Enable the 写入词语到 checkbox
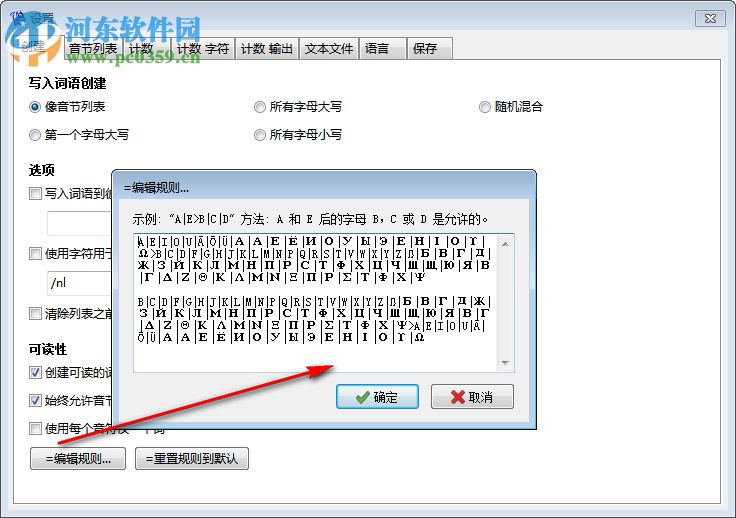 coord(35,193)
